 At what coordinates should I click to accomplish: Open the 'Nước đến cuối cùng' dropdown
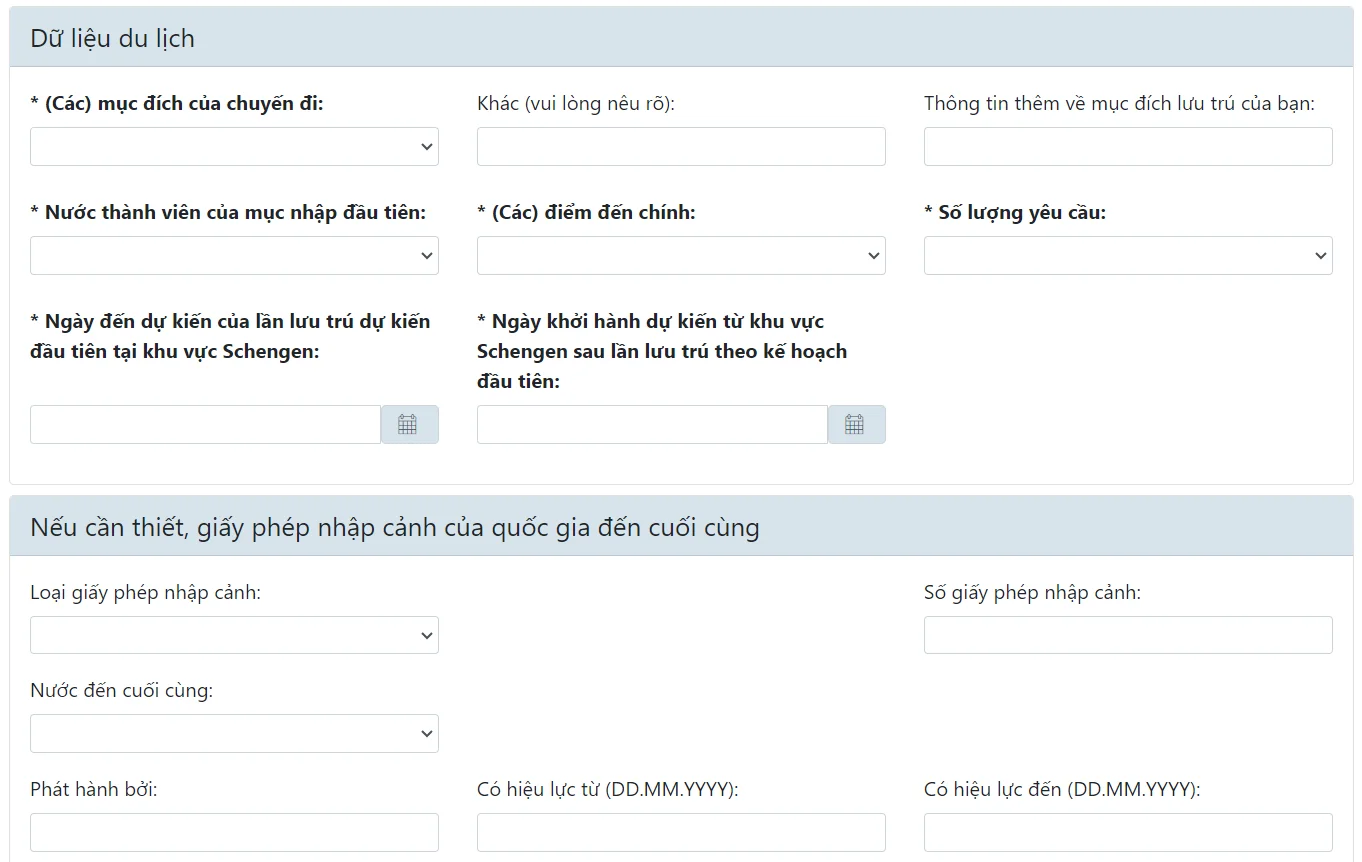click(234, 733)
